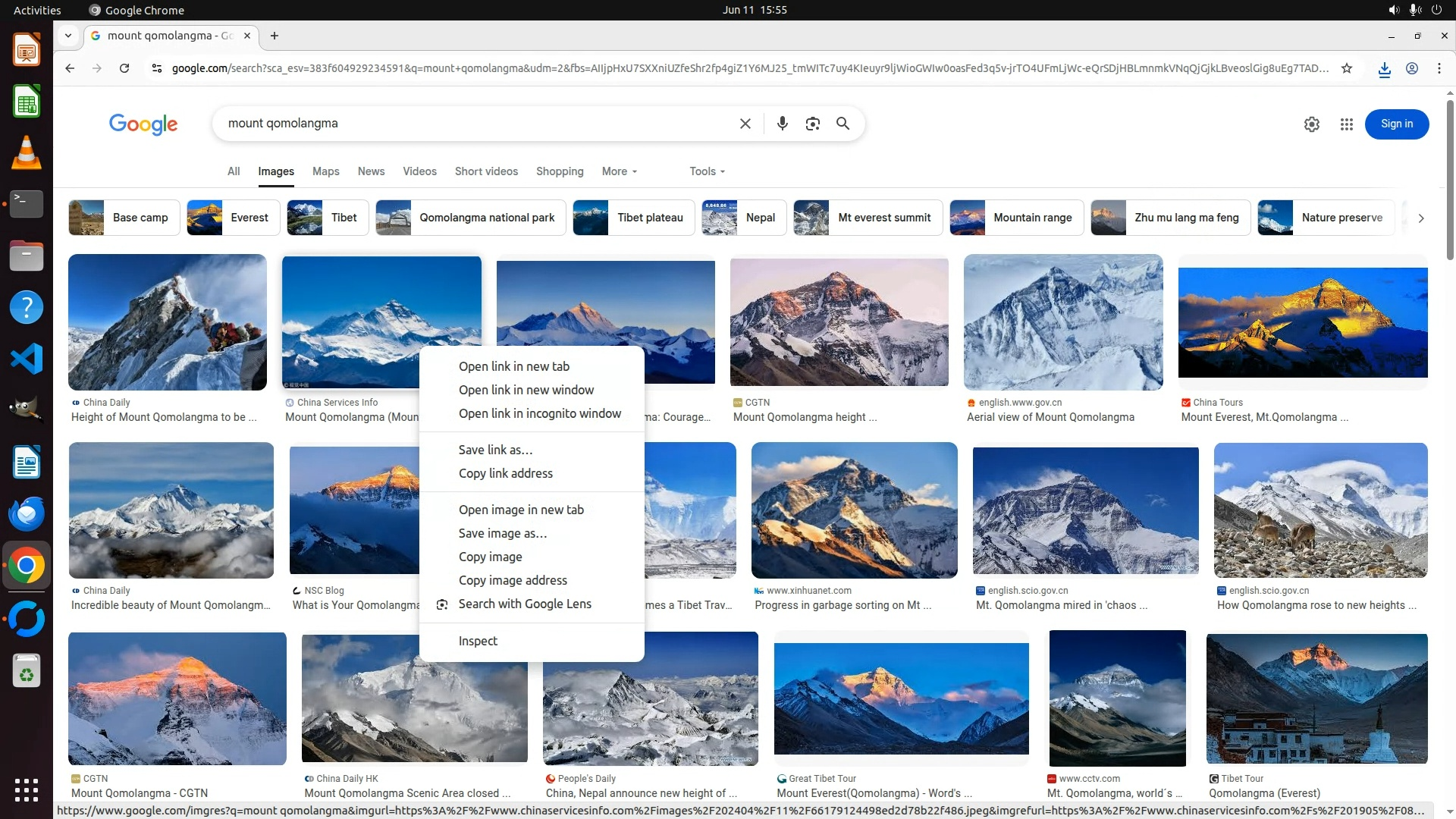Open Quick settings gear icon

coord(1311,124)
